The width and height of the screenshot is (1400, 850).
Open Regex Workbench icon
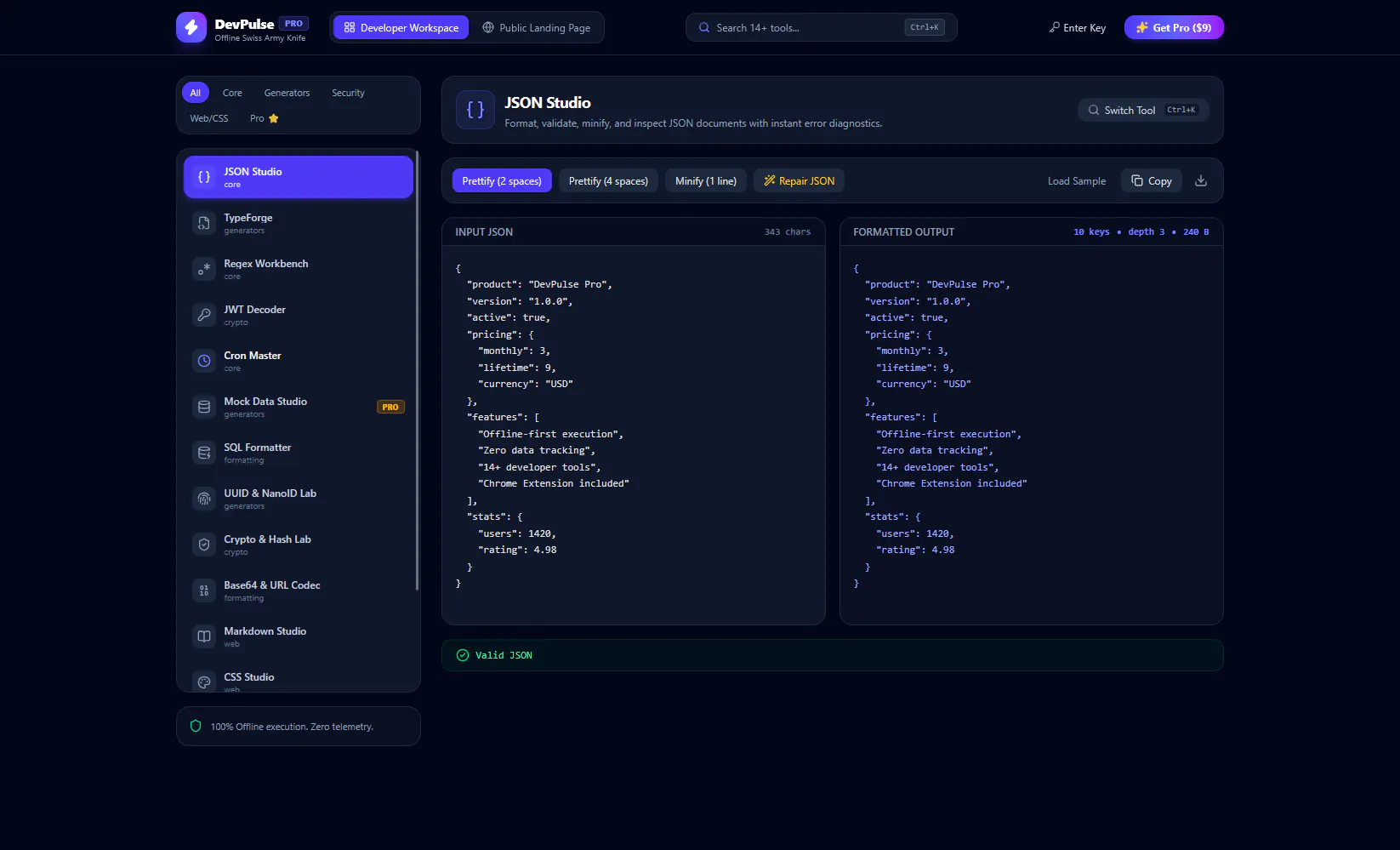click(x=204, y=269)
